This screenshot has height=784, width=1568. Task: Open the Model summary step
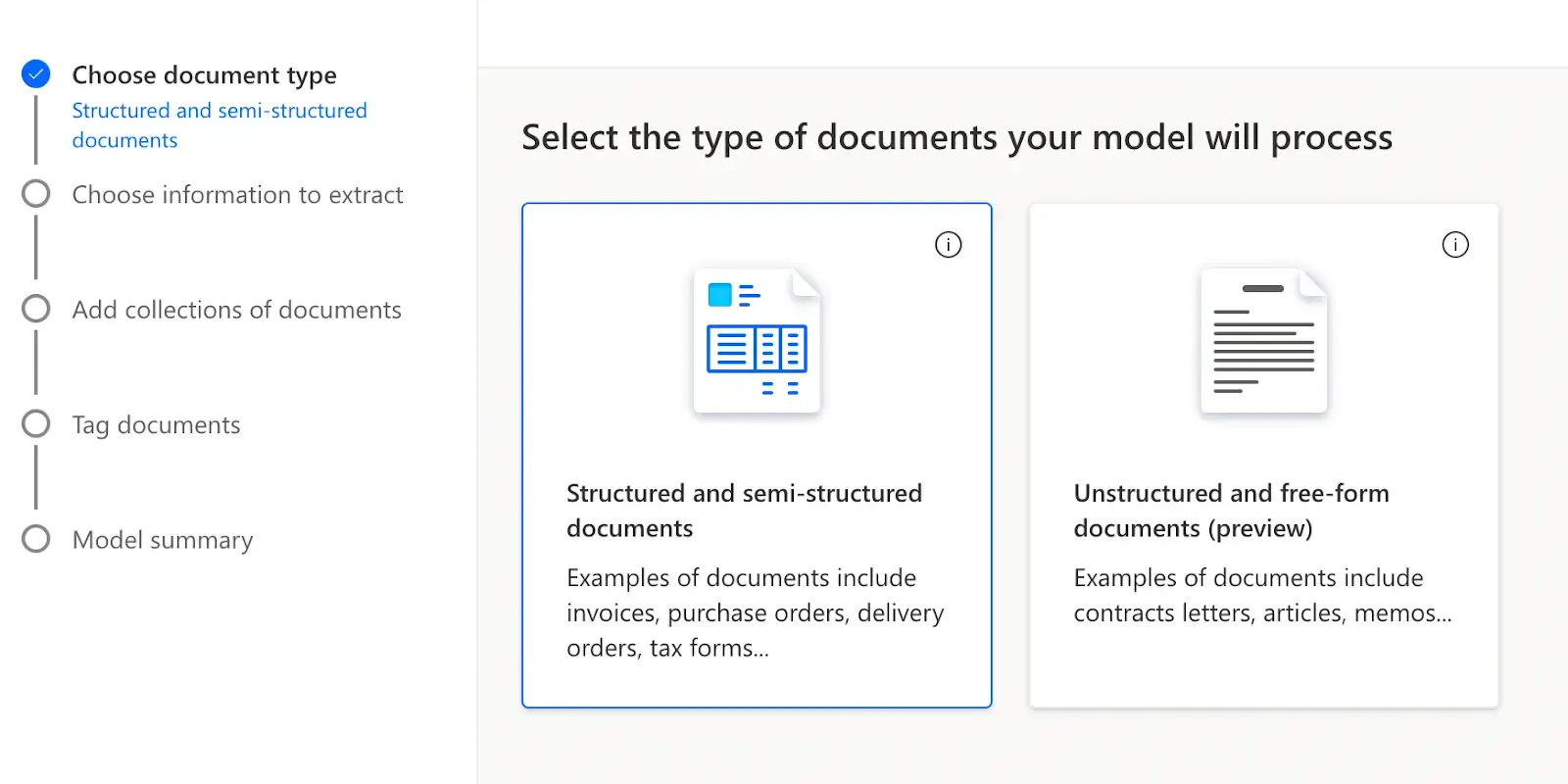tap(163, 540)
